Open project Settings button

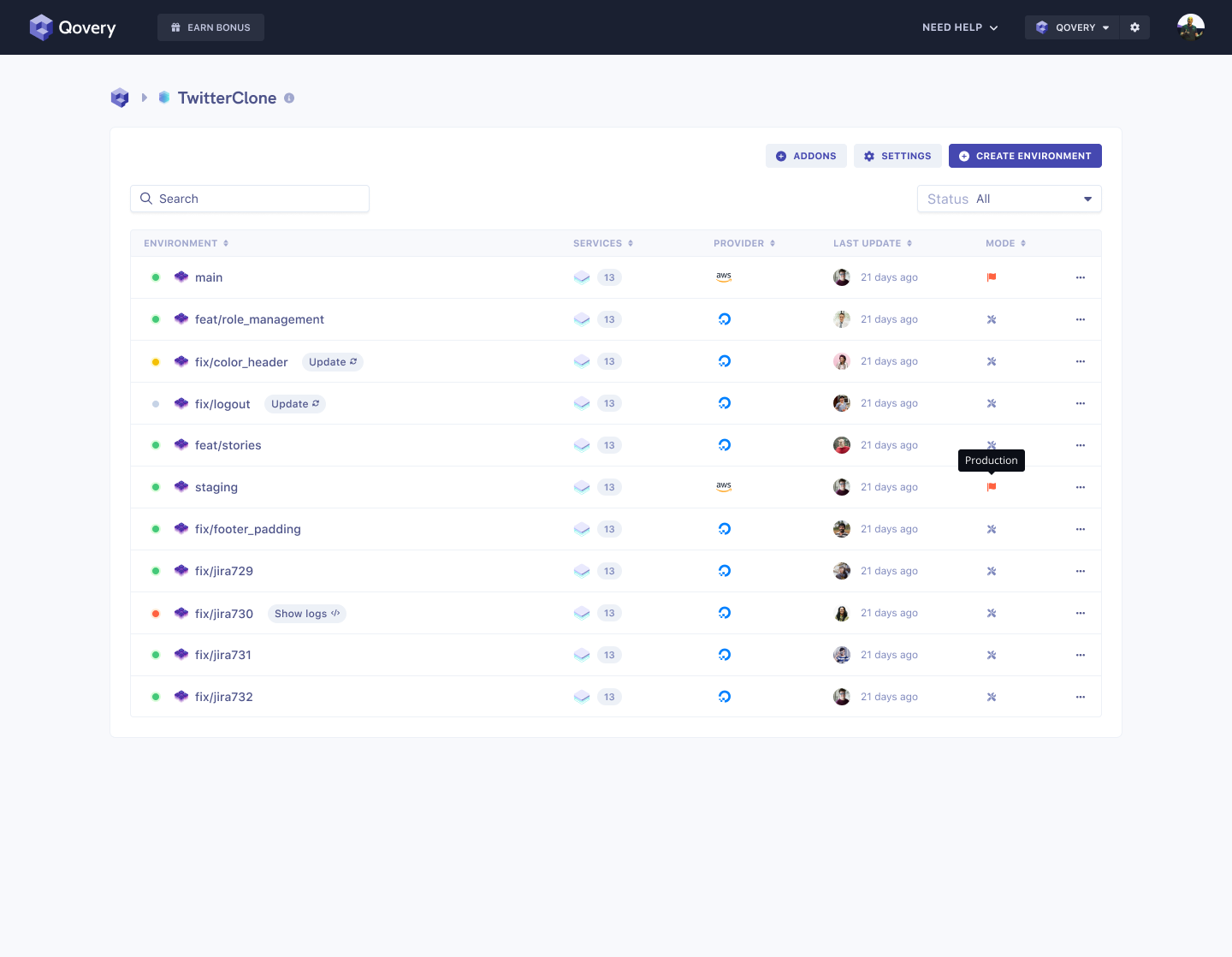pos(897,156)
